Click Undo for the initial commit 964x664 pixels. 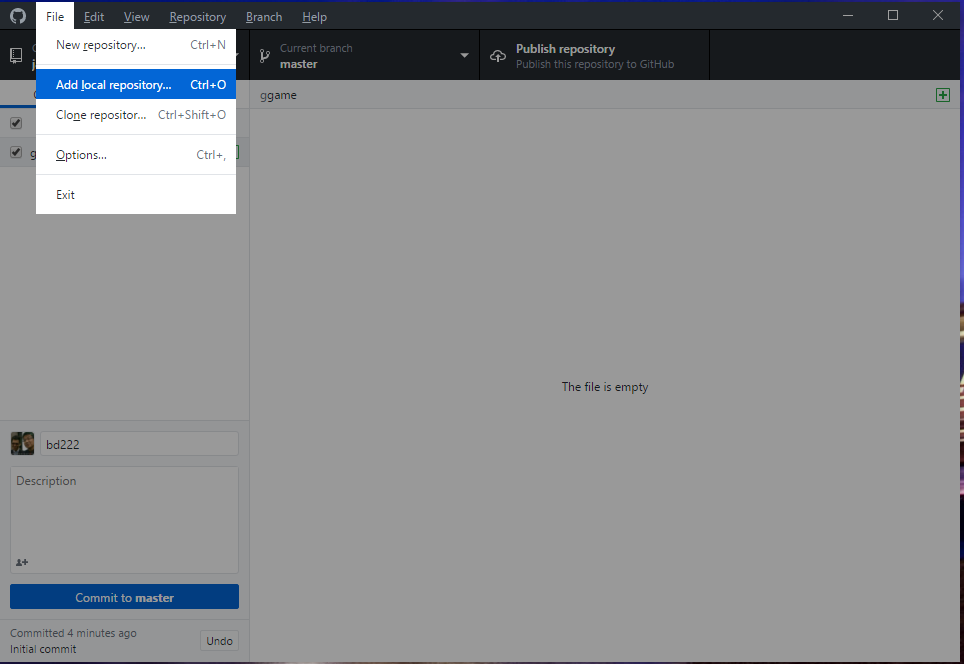pyautogui.click(x=219, y=641)
